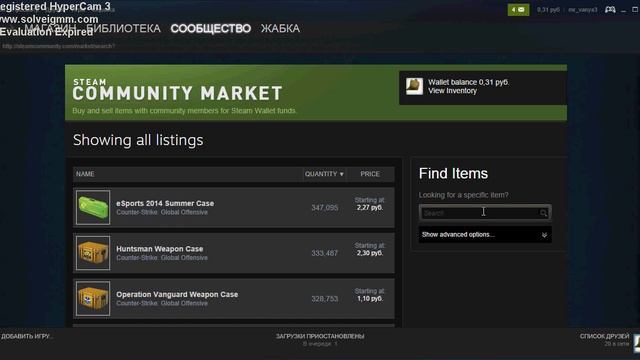The height and width of the screenshot is (360, 640).
Task: Open the green inbox notifications envelope
Action: coord(518,9)
